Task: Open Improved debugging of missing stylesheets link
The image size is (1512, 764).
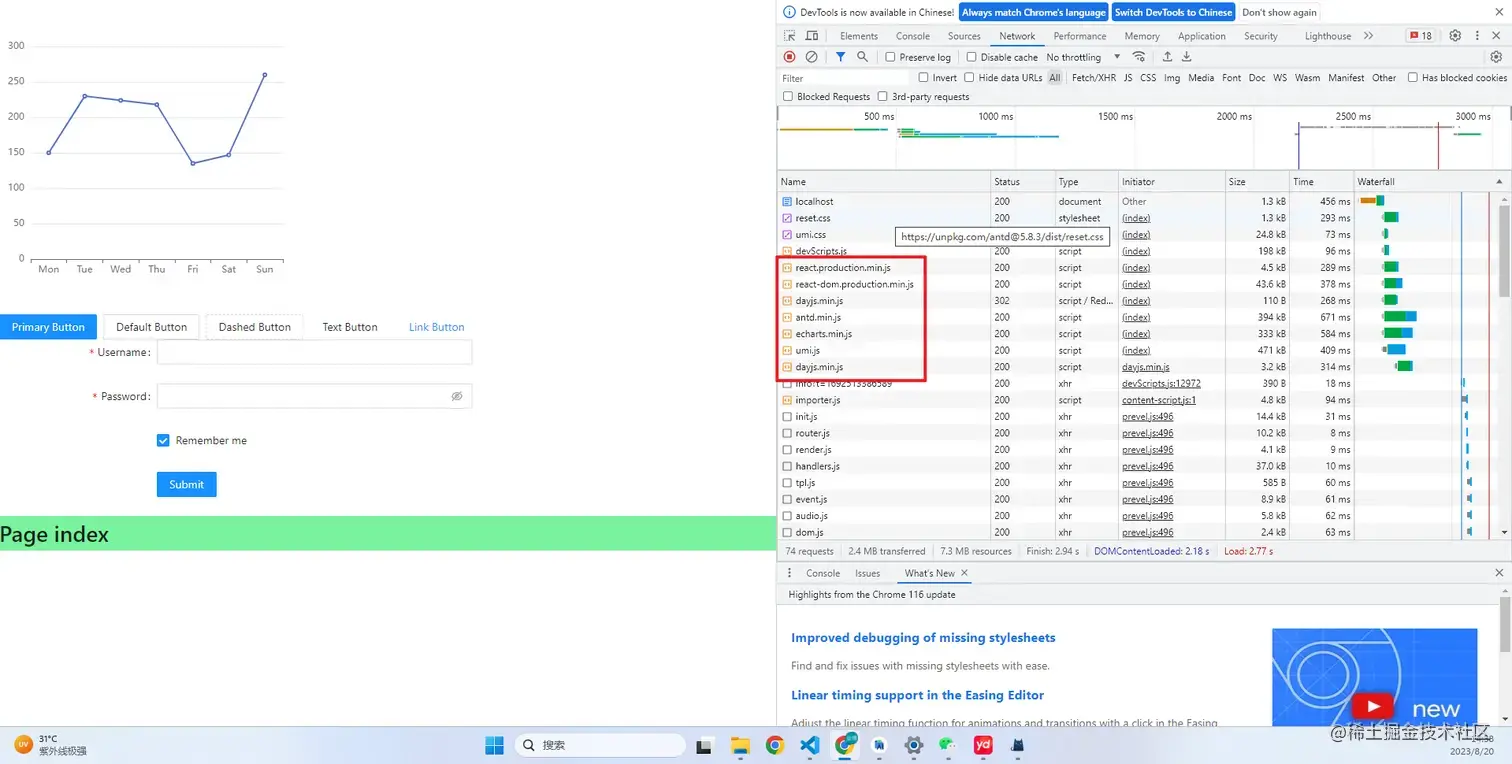Action: (923, 637)
